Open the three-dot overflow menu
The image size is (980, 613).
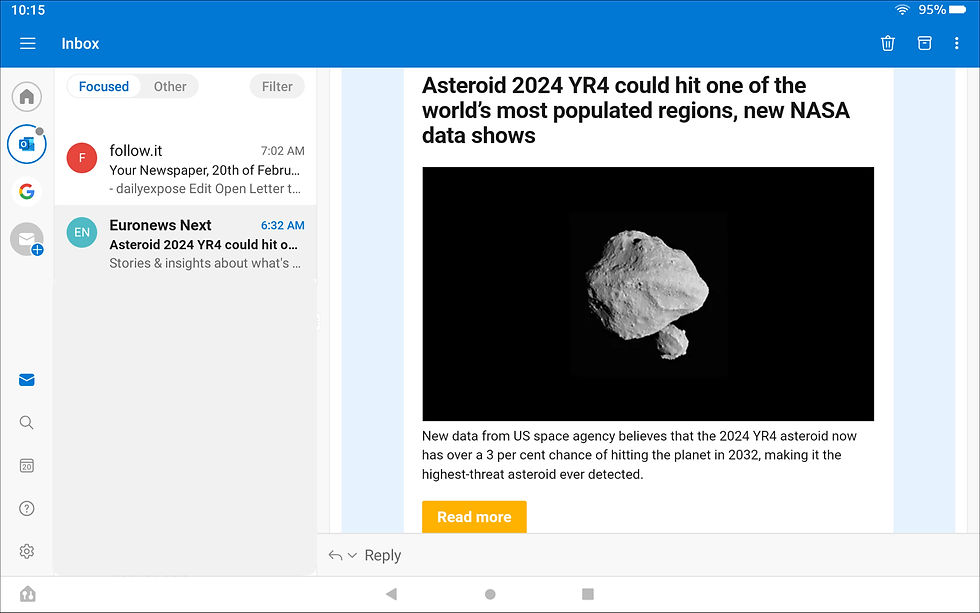956,43
